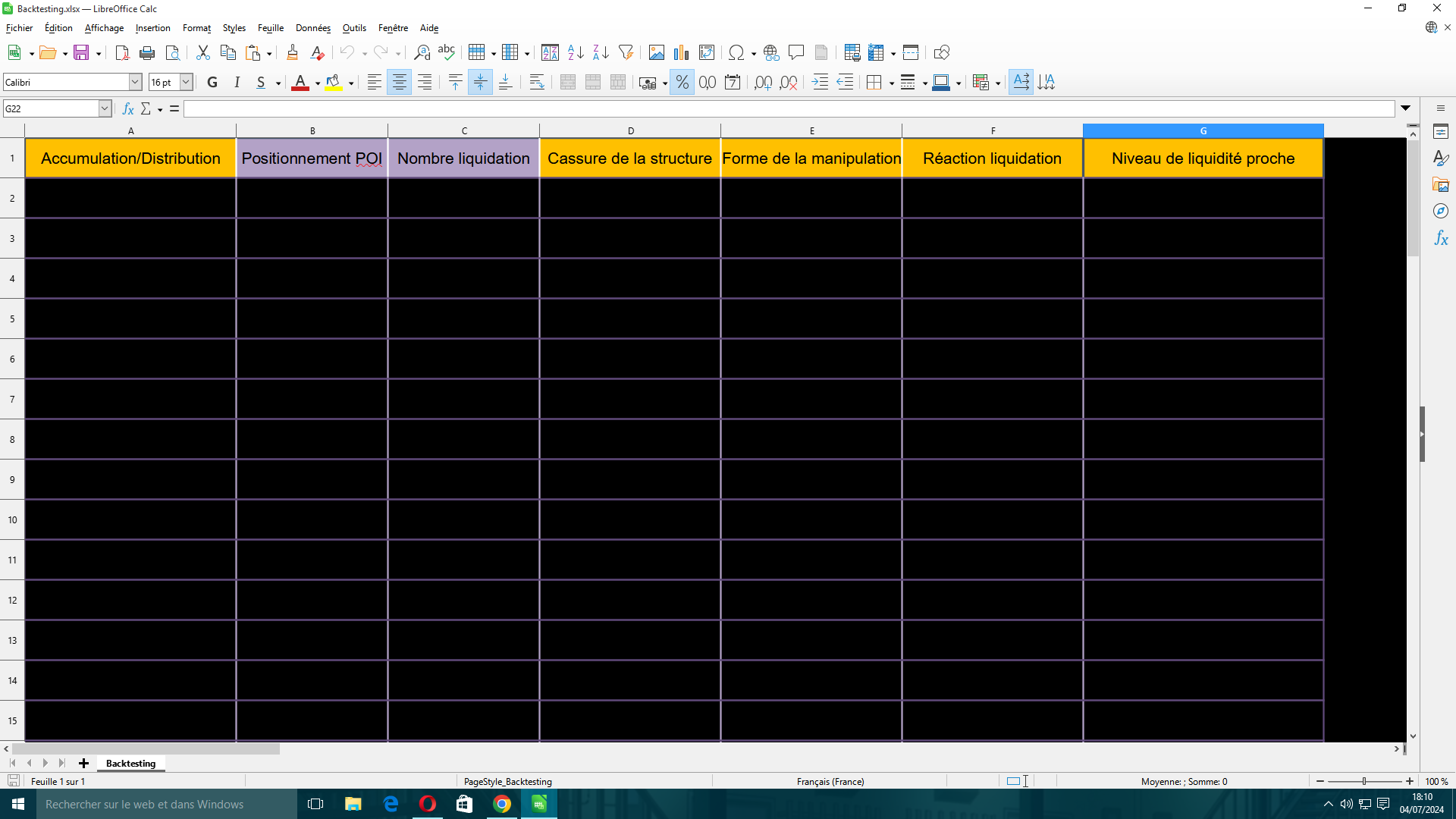
Task: Open the Function Wizard fx icon
Action: point(128,108)
